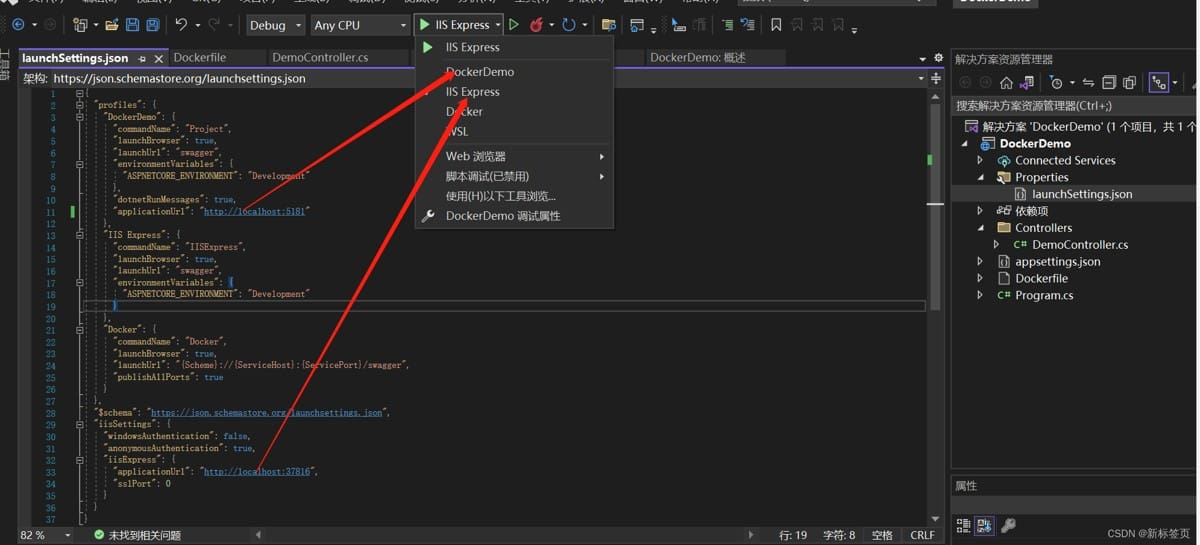The width and height of the screenshot is (1200, 545).
Task: Click the Sync with Active Document icon
Action: 1088,82
